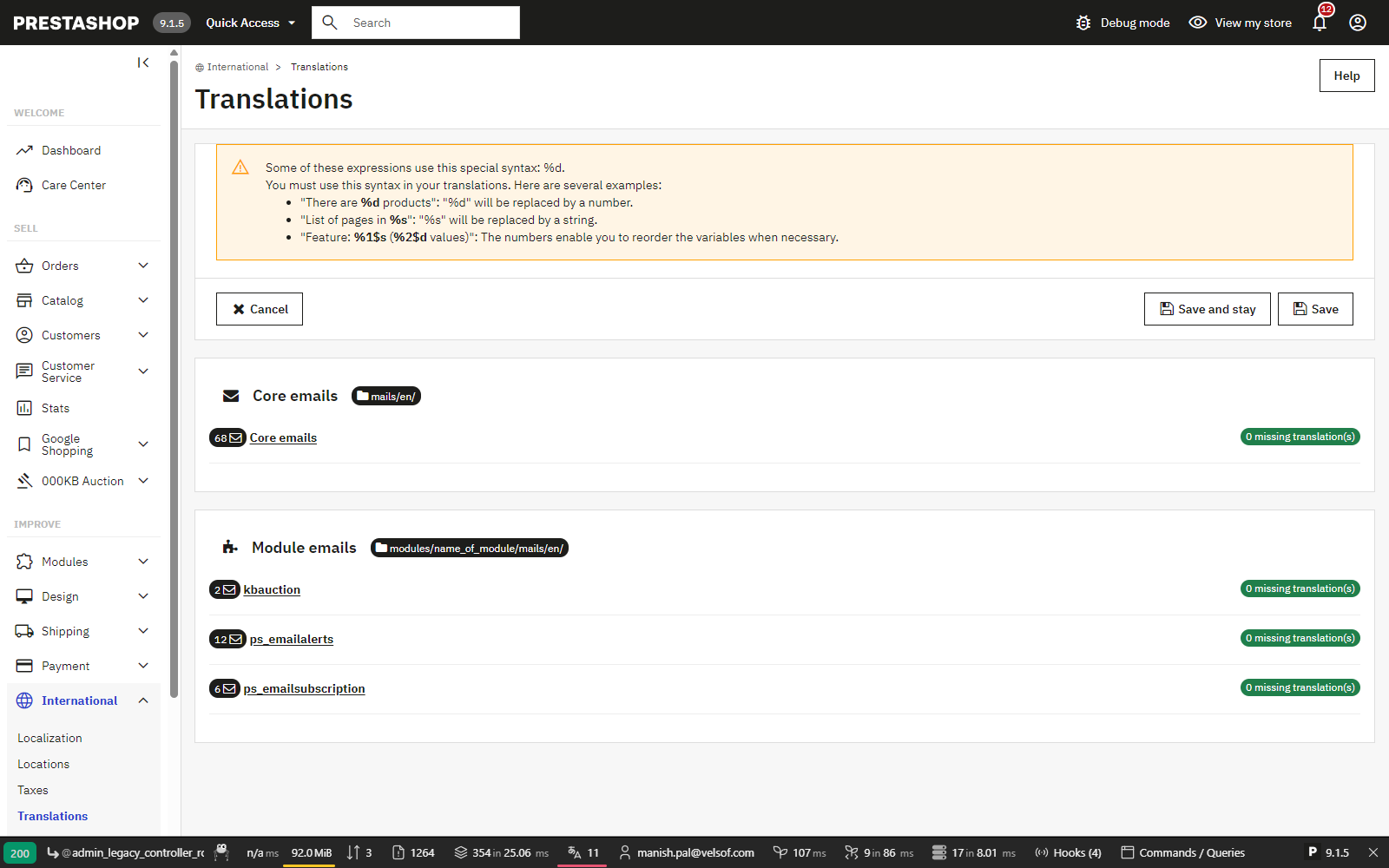Viewport: 1389px width, 868px height.
Task: Open the ps_emailalerts link
Action: (x=292, y=639)
